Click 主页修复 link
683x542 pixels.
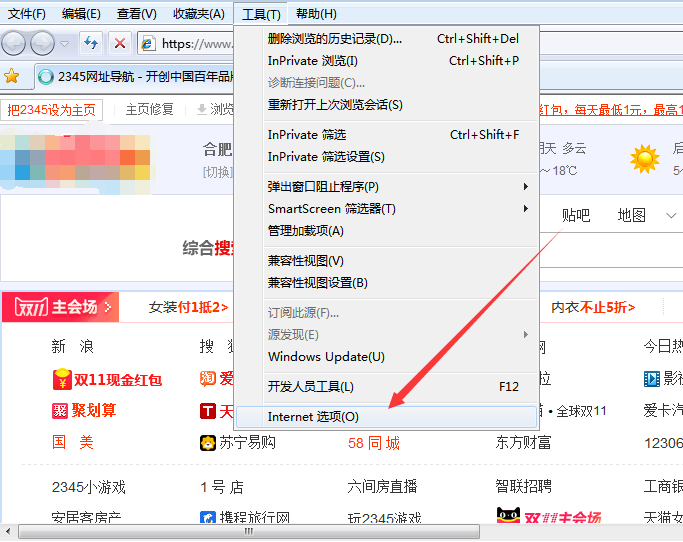[x=149, y=109]
